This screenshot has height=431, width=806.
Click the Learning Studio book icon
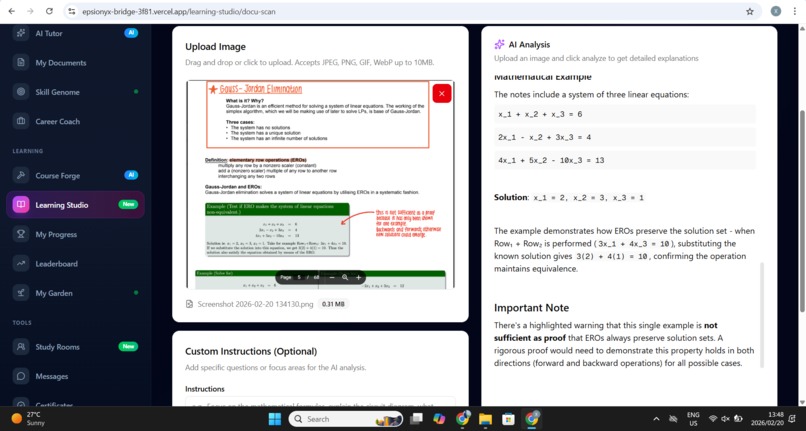pyautogui.click(x=21, y=205)
